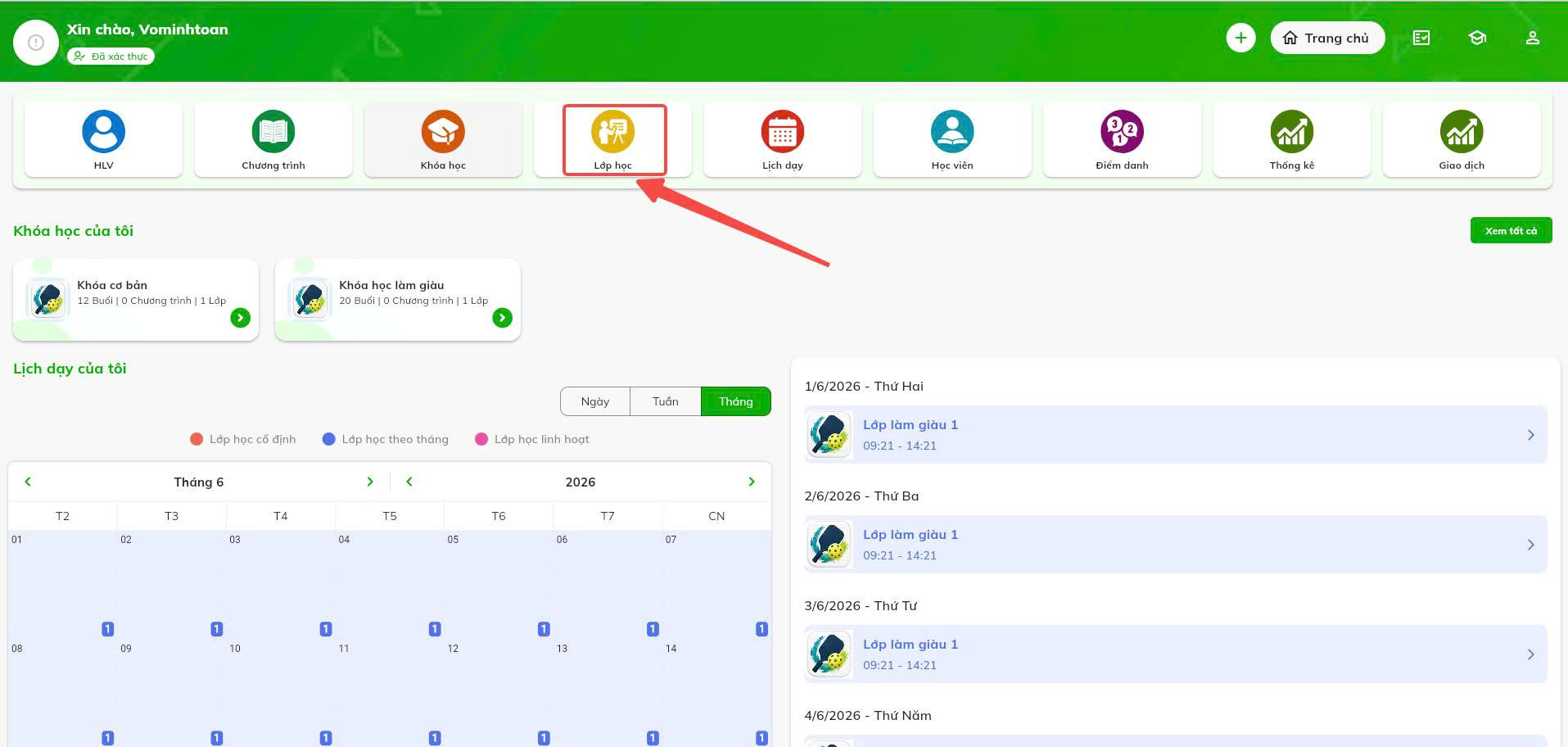Click session badge on June 10
This screenshot has height=747, width=1568.
tap(326, 738)
